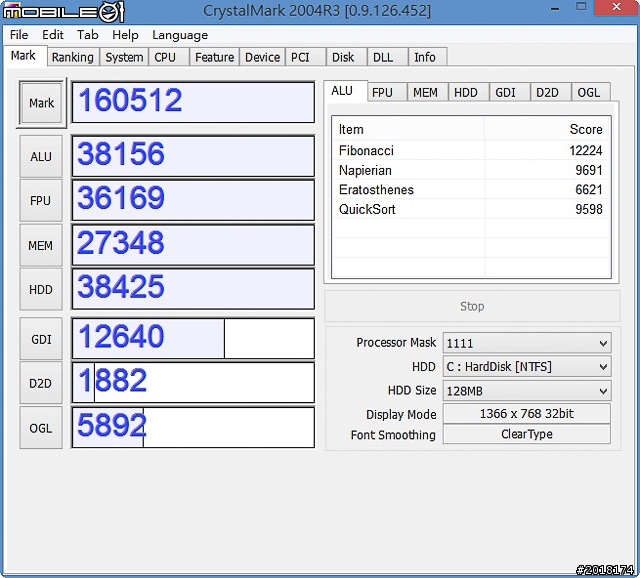This screenshot has height=578, width=640.
Task: Select the GDI results sub-tab
Action: (509, 92)
